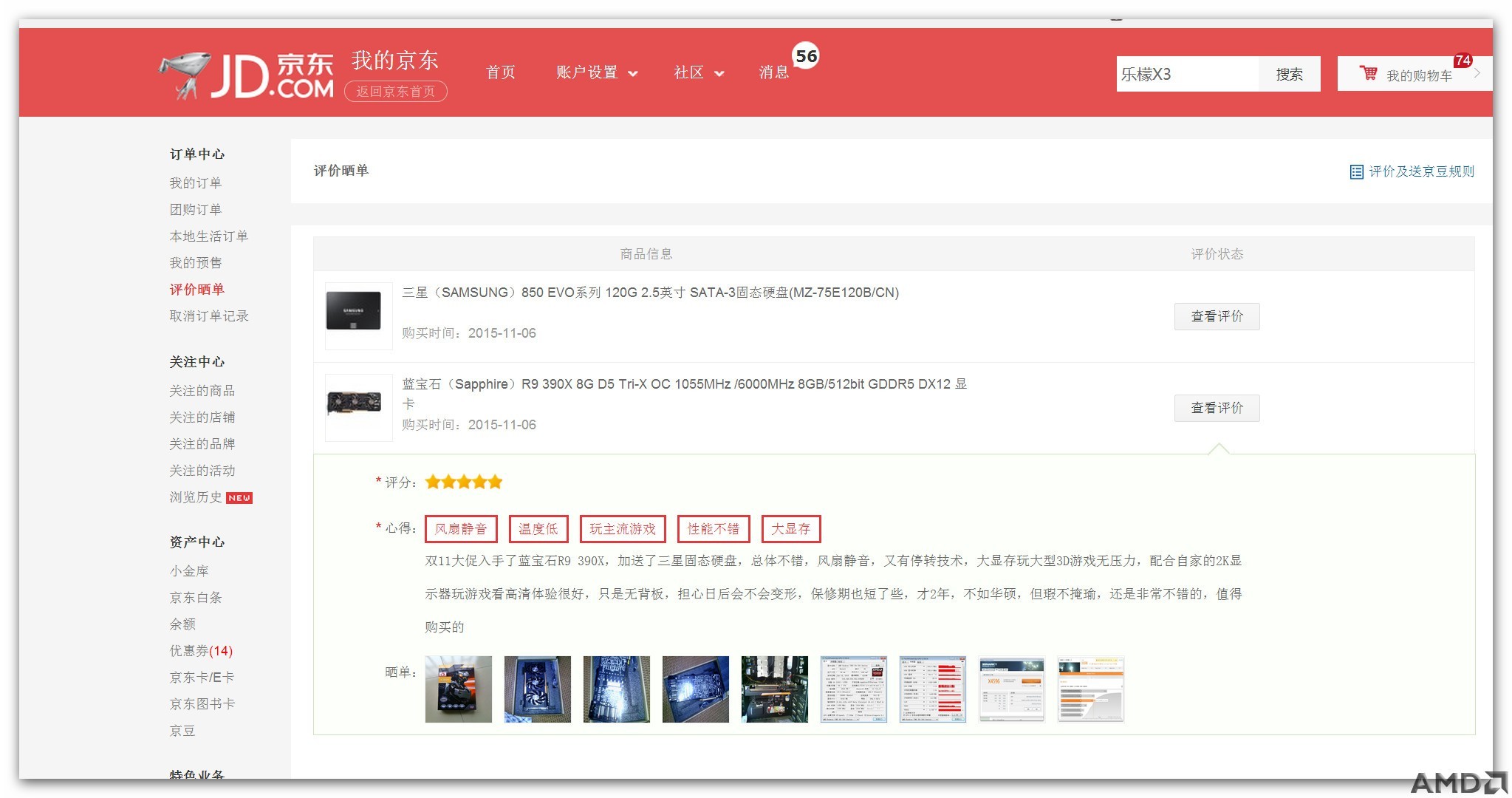This screenshot has width=1512, height=798.
Task: Open 团购订单 in the sidebar
Action: 196,210
